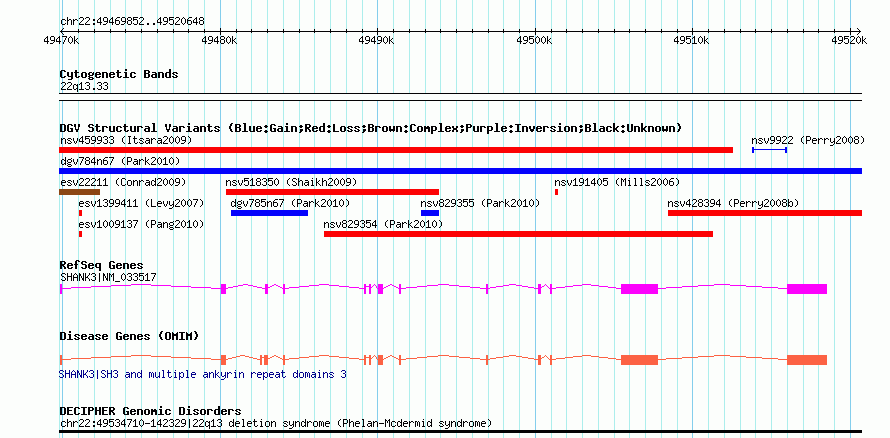
Task: Click the 49490k ruler label
Action: [x=376, y=40]
